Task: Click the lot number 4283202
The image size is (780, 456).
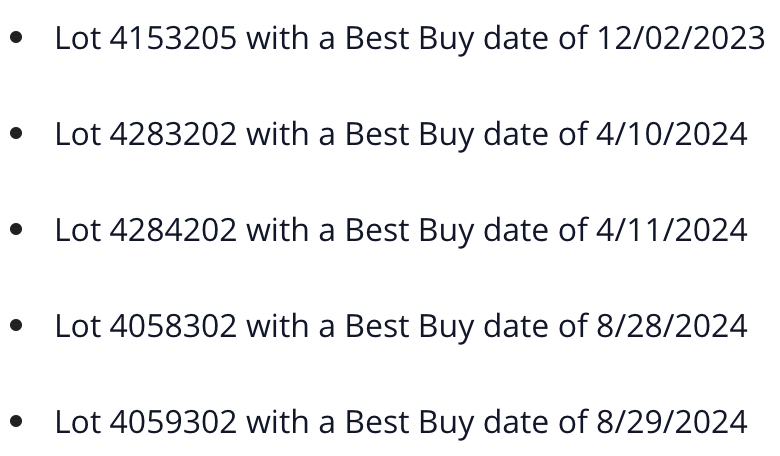Action: coord(173,134)
